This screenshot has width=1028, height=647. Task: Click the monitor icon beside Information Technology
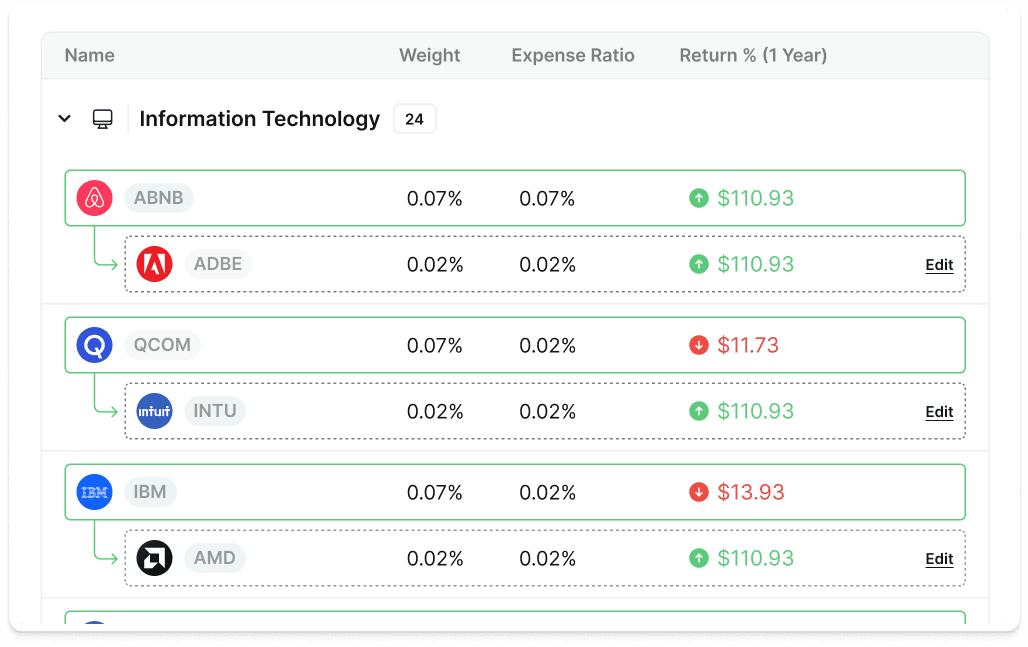(x=102, y=119)
